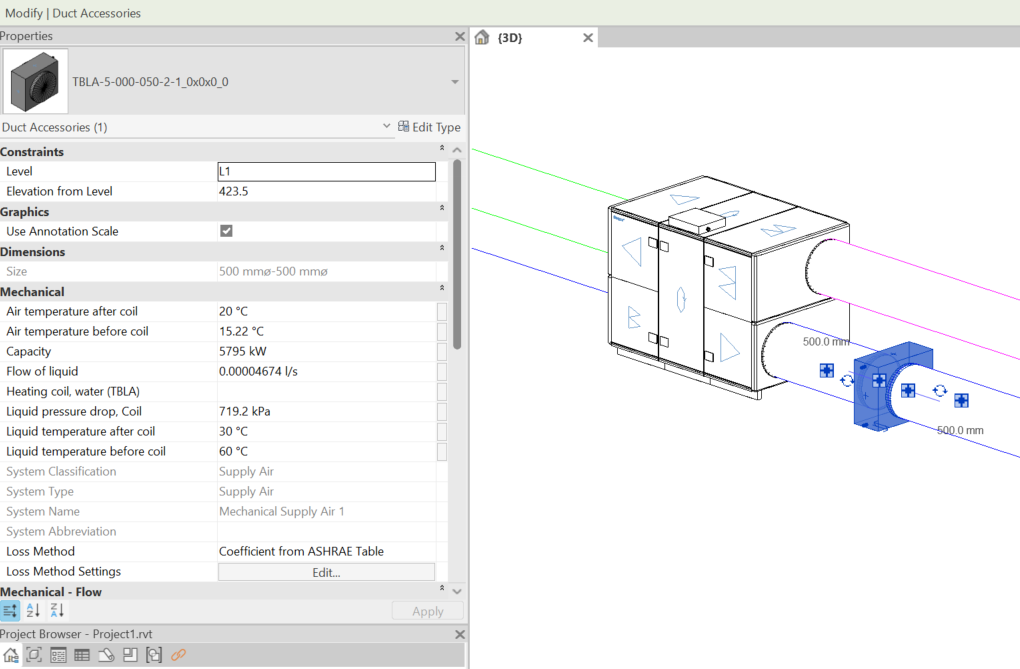1020x669 pixels.
Task: Uncheck Use Annotation Scale checkbox
Action: 227,231
